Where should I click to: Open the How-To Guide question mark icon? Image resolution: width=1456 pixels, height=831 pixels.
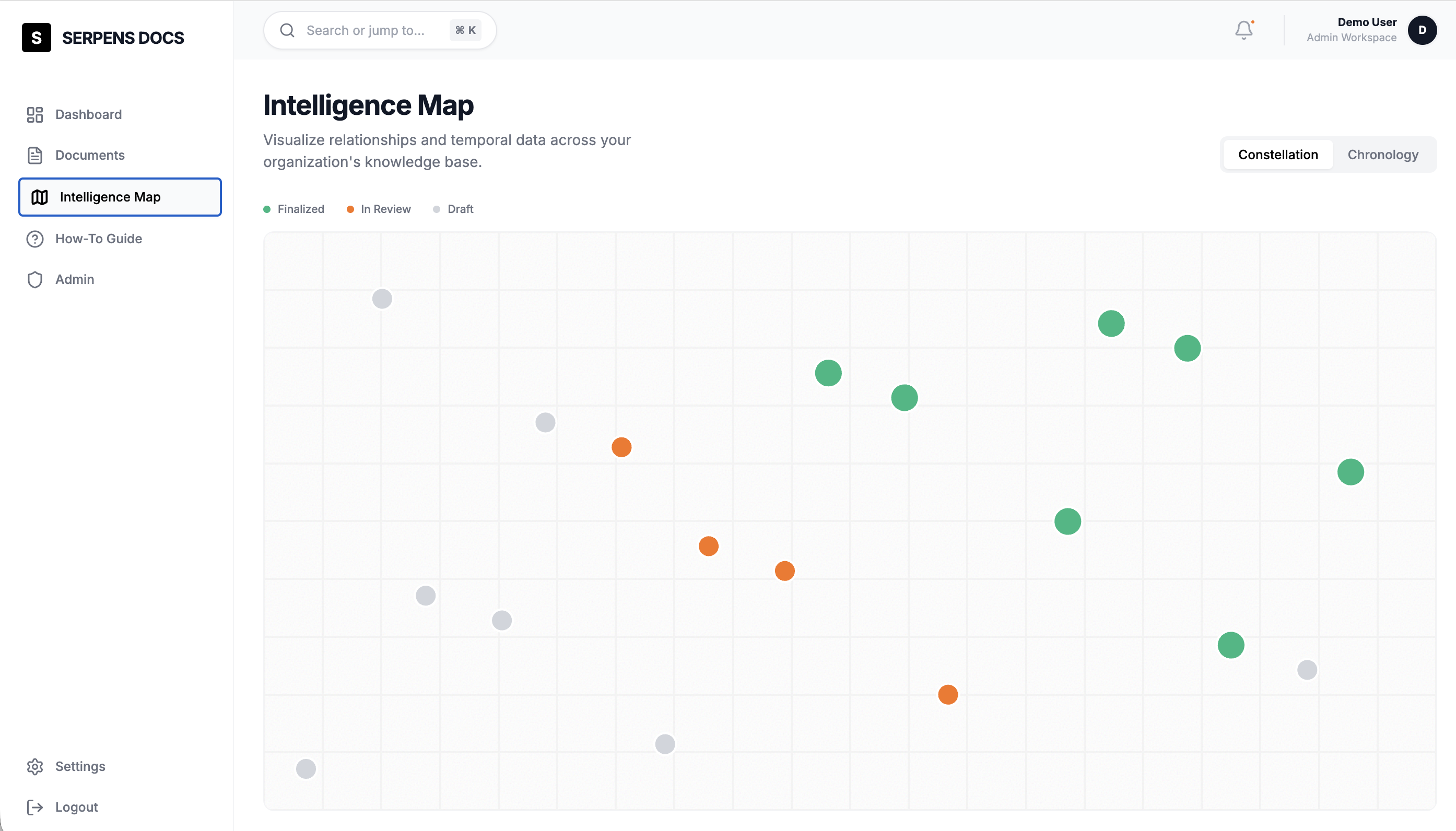(x=35, y=239)
